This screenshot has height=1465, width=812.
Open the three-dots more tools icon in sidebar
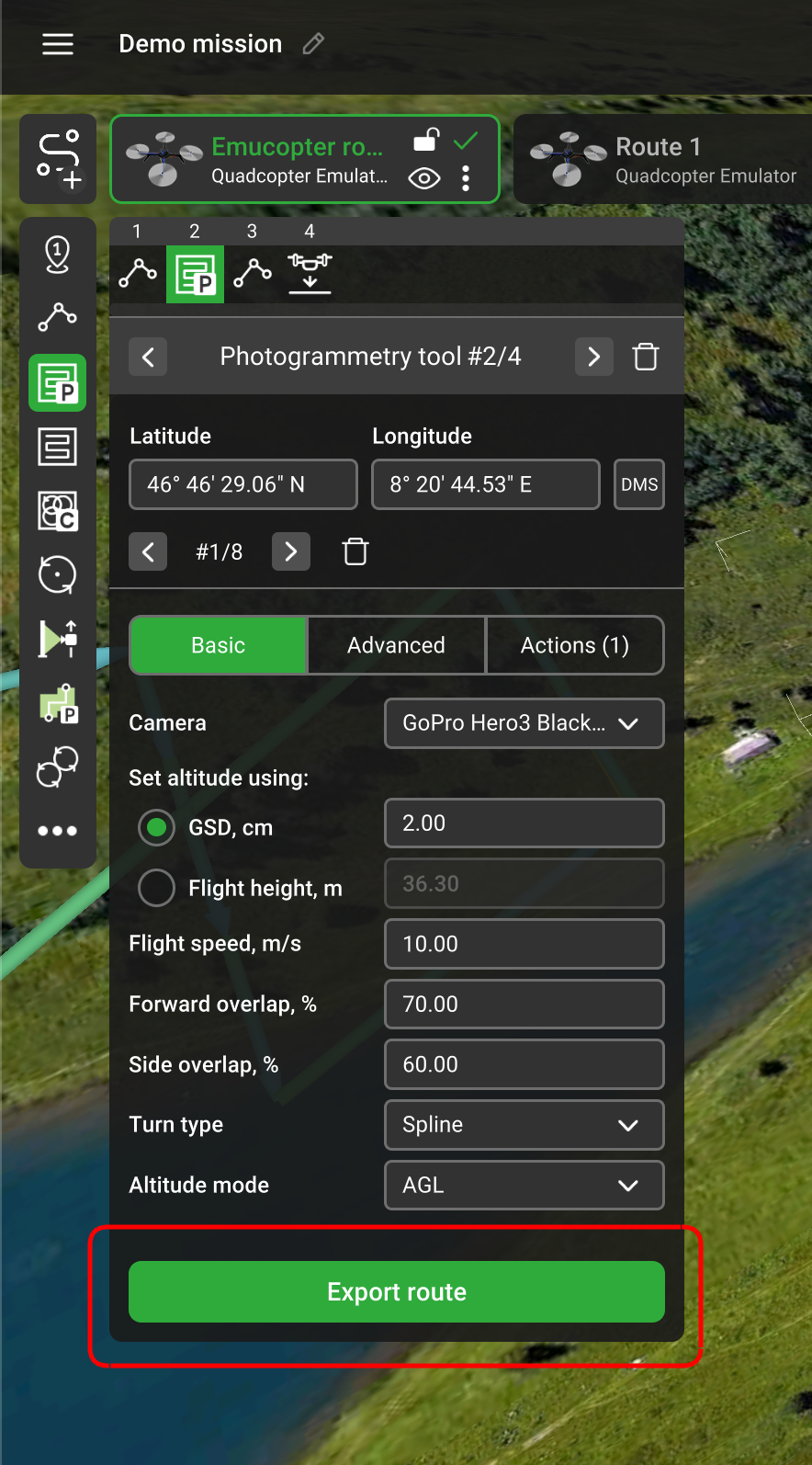(x=58, y=831)
